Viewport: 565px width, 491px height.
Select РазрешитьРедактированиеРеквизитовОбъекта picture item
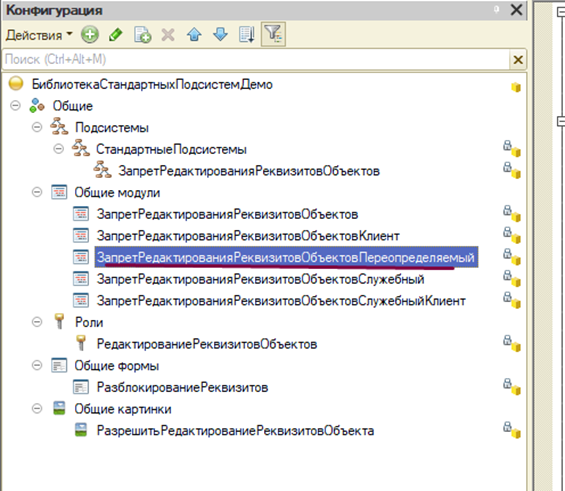(235, 430)
